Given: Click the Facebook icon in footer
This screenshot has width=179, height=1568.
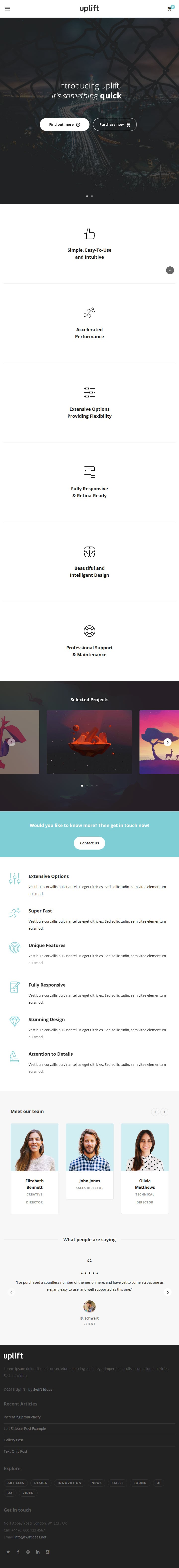Looking at the screenshot, I should pyautogui.click(x=18, y=1552).
